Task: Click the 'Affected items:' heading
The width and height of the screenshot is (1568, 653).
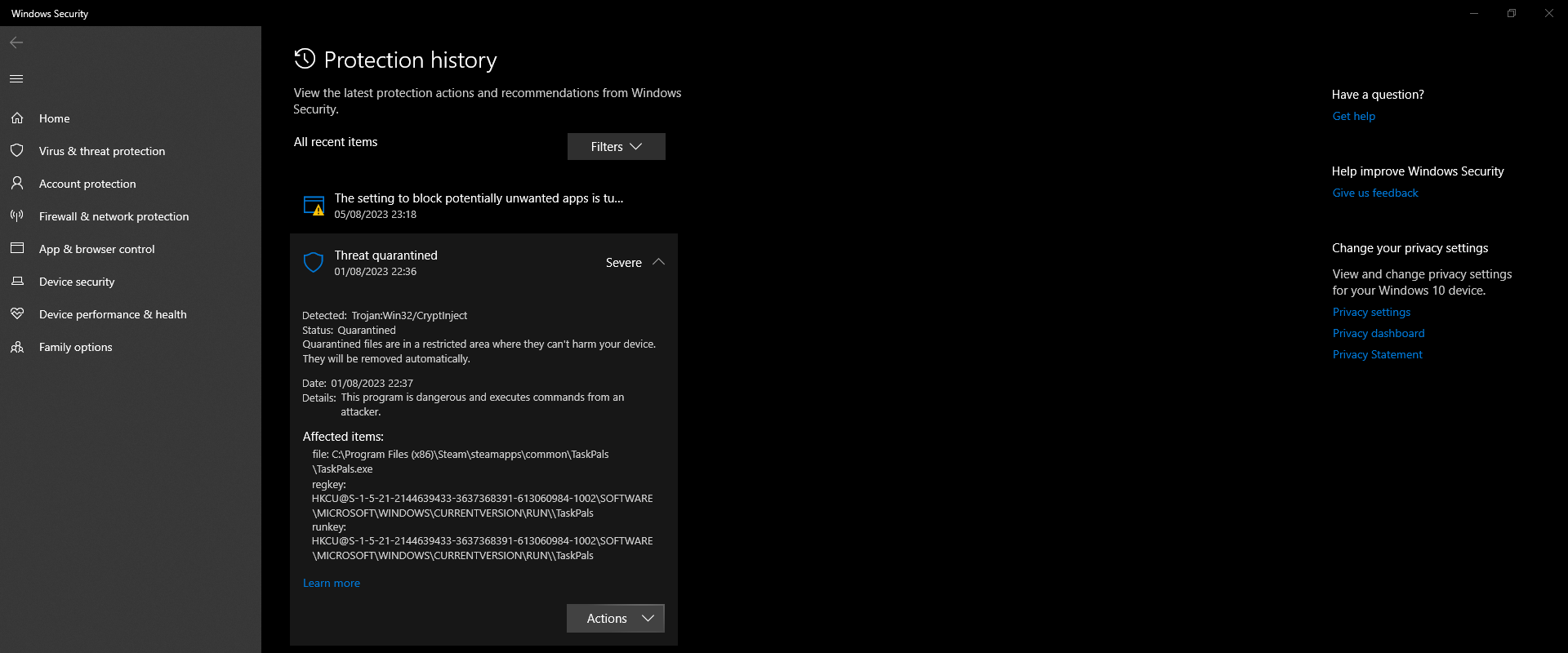Action: point(343,437)
